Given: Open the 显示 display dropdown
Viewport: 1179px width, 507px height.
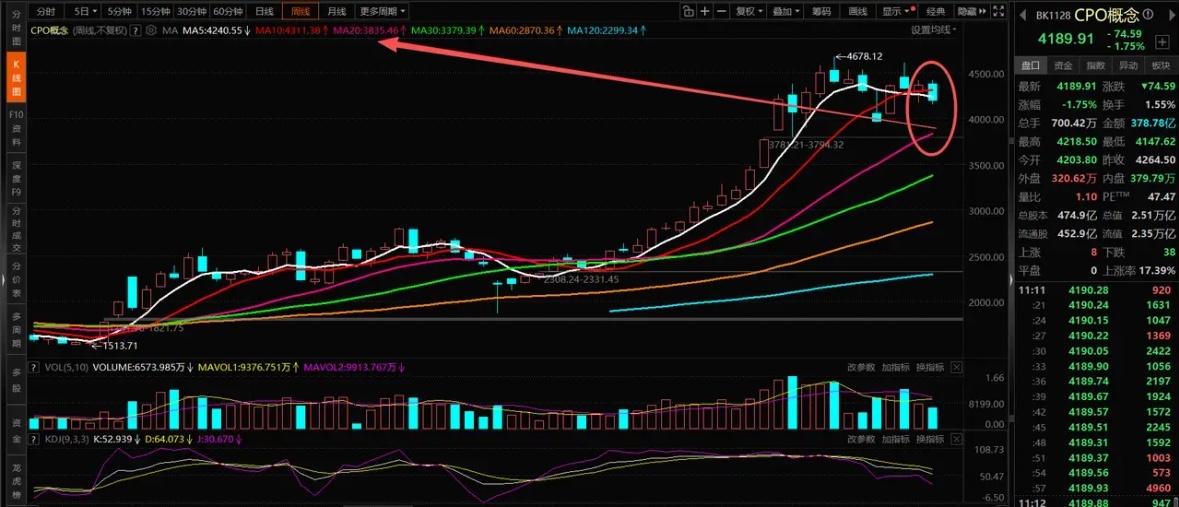Looking at the screenshot, I should pyautogui.click(x=897, y=11).
